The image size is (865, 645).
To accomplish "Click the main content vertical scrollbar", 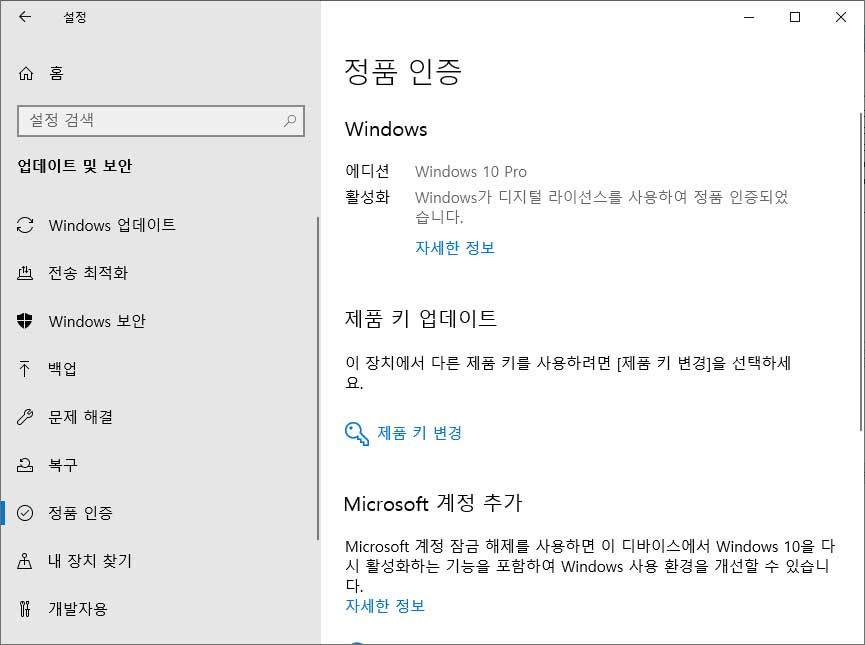I will pos(861,272).
